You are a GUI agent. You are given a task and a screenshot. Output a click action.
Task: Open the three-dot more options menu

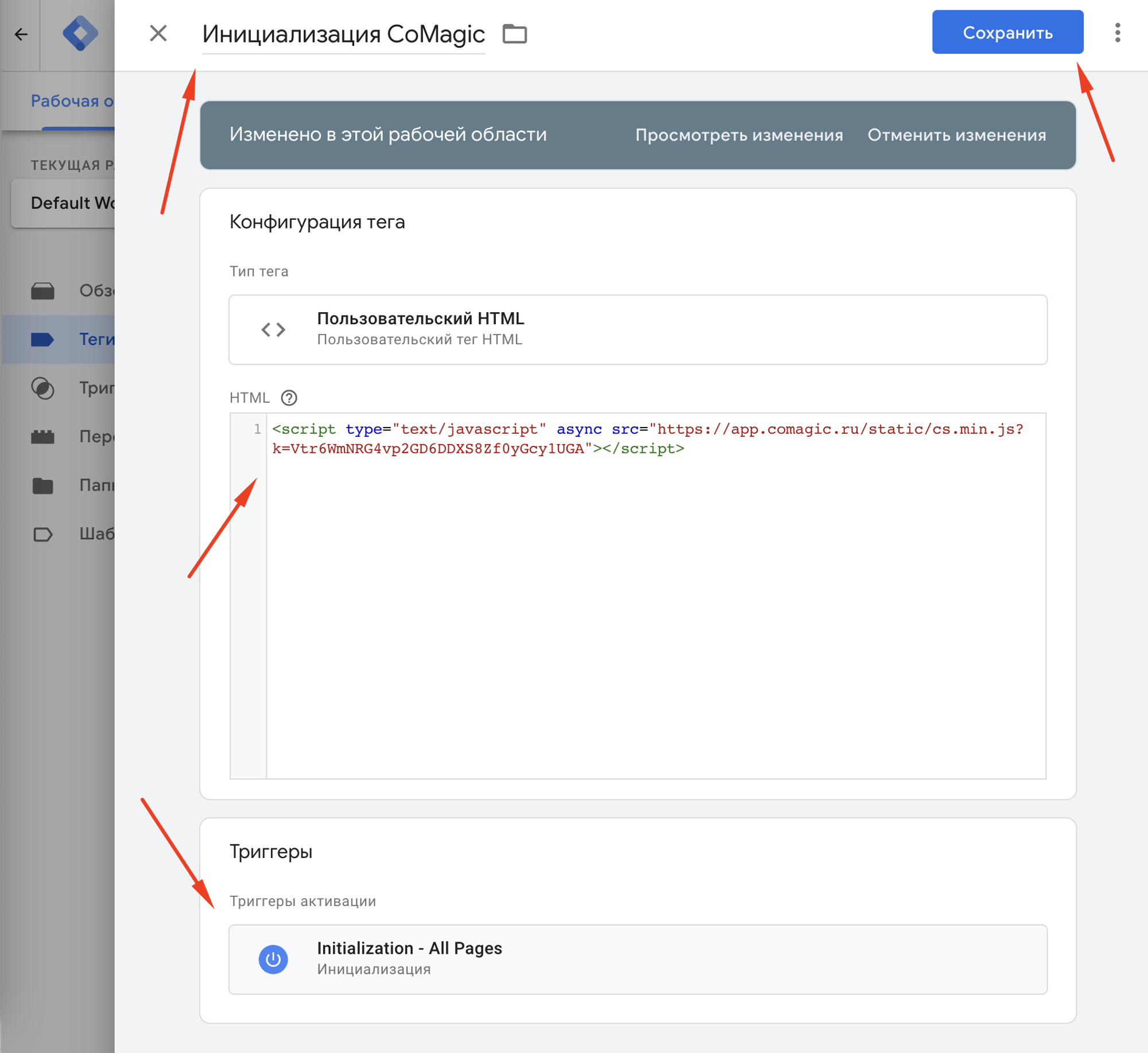pyautogui.click(x=1117, y=33)
